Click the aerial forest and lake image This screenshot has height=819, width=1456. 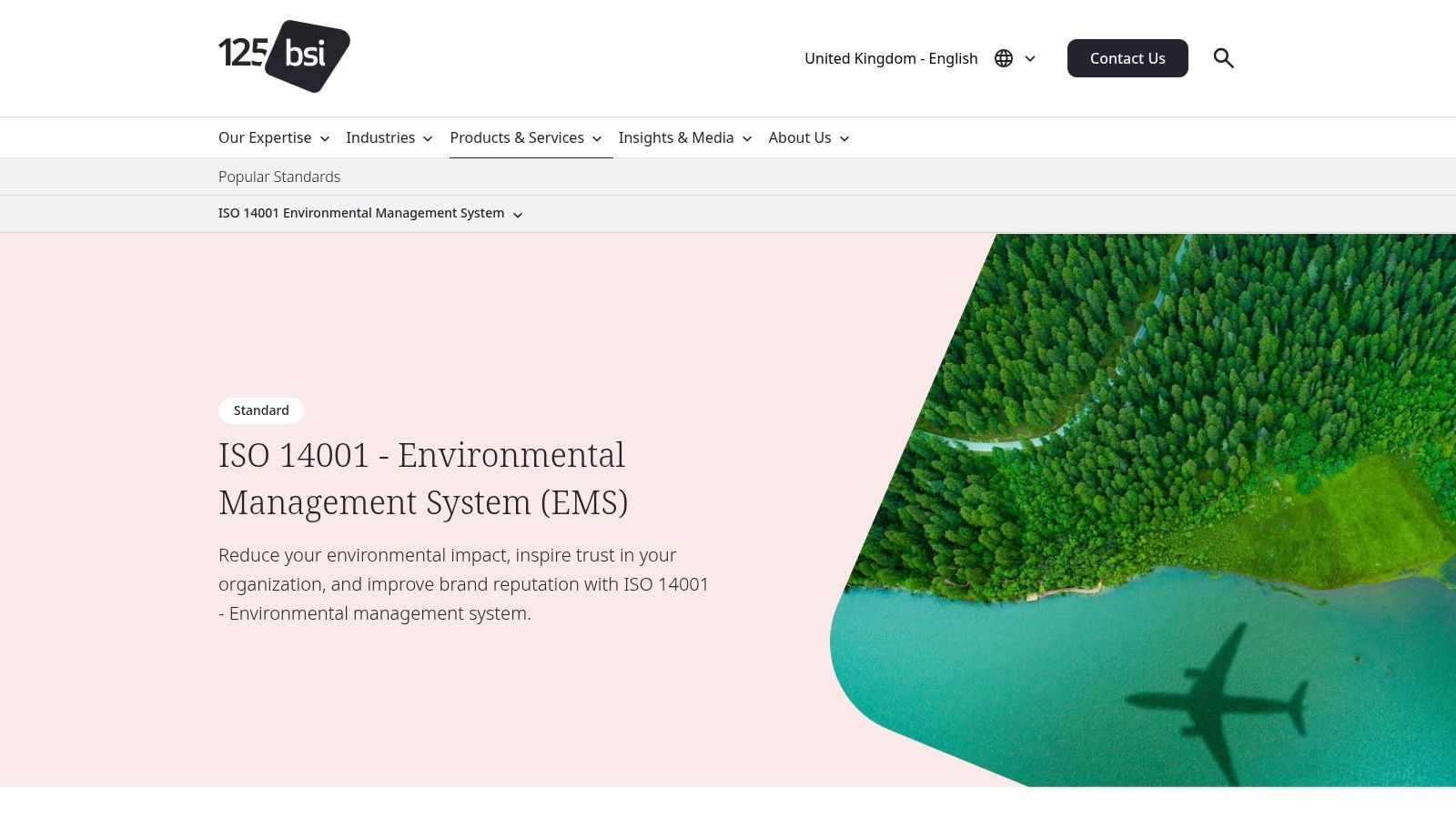pyautogui.click(x=1143, y=510)
